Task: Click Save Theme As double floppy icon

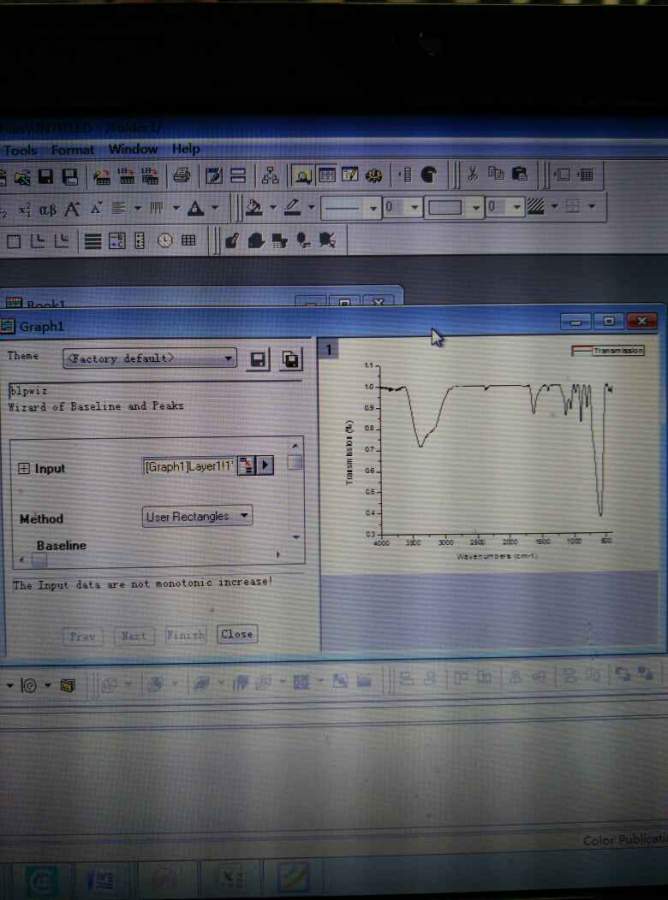Action: [x=291, y=360]
